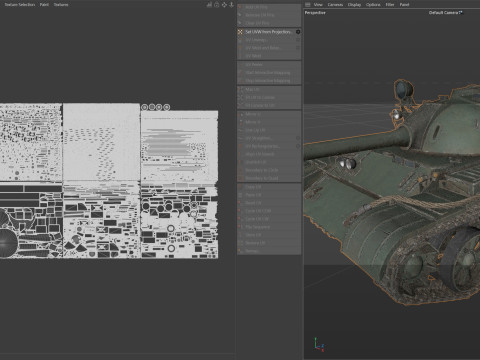480x360 pixels.
Task: Choose Cycle UV CW
Action: [269, 219]
